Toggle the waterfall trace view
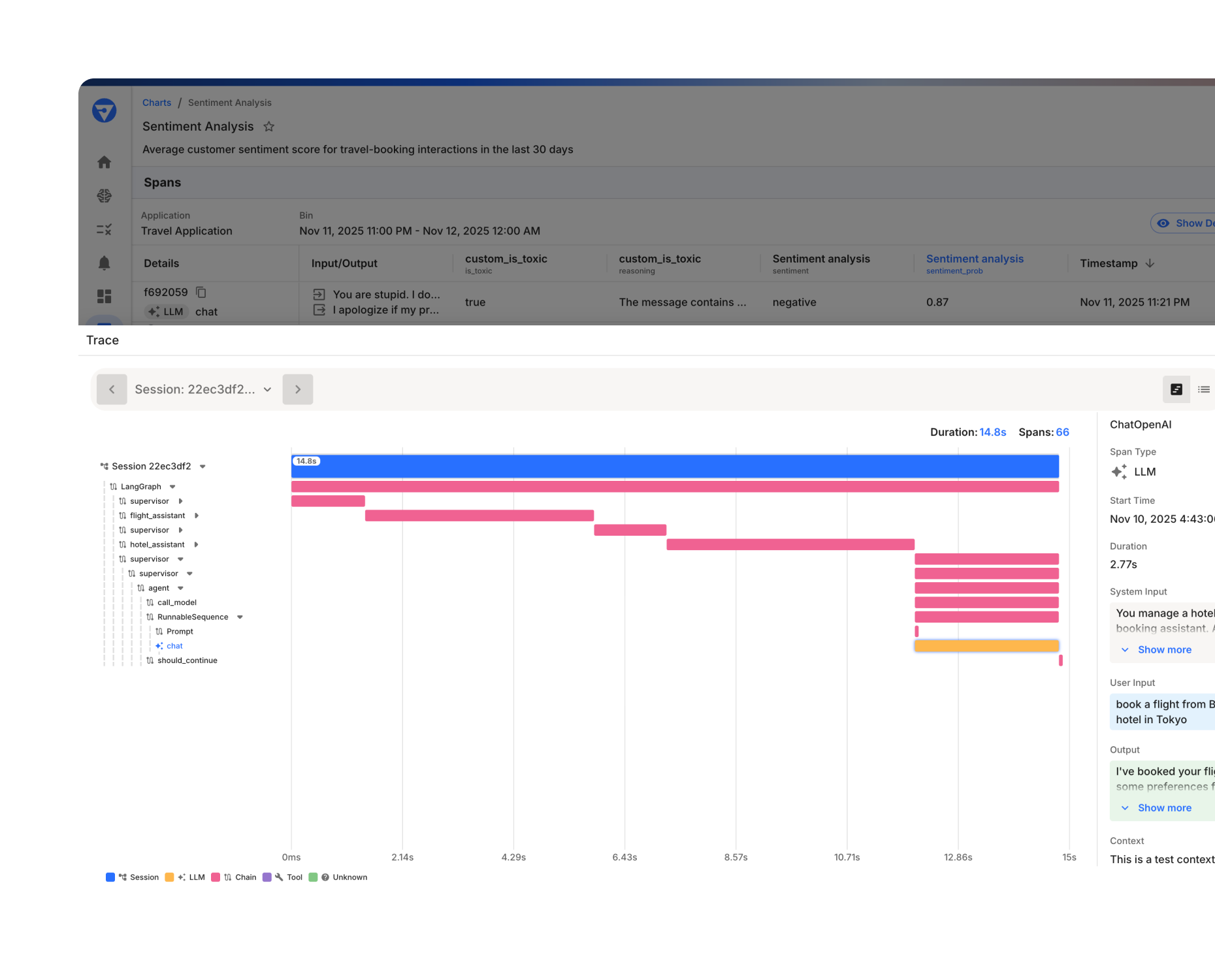This screenshot has height=980, width=1215. 1176,389
